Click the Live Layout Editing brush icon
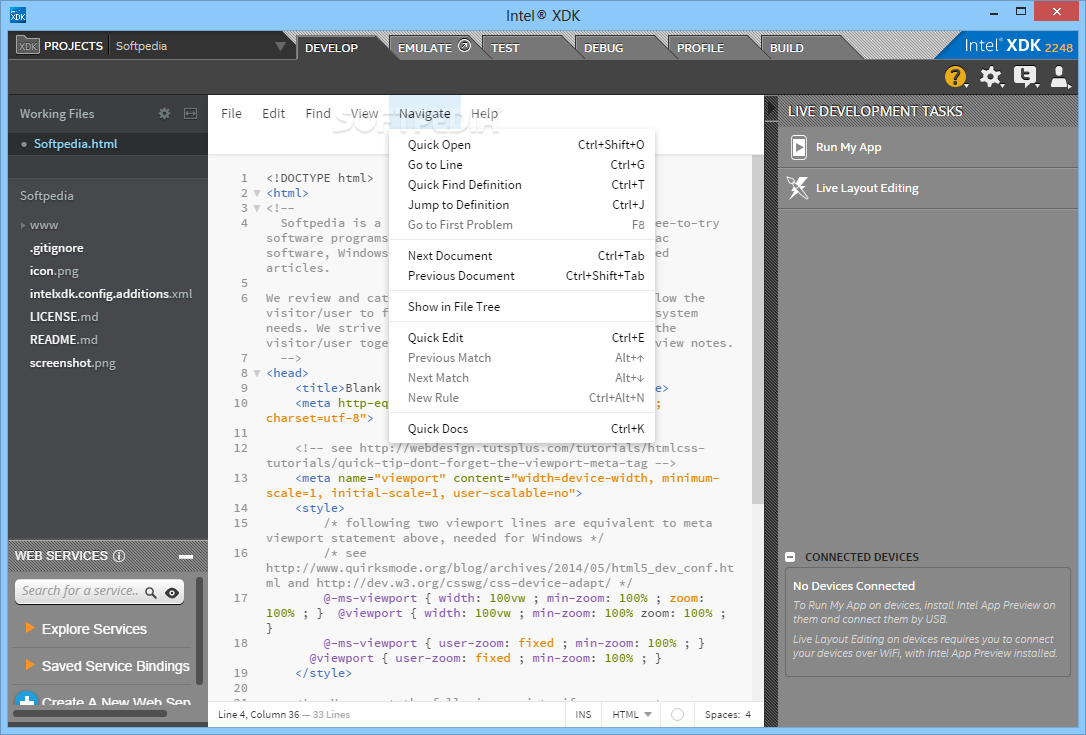 tap(797, 188)
